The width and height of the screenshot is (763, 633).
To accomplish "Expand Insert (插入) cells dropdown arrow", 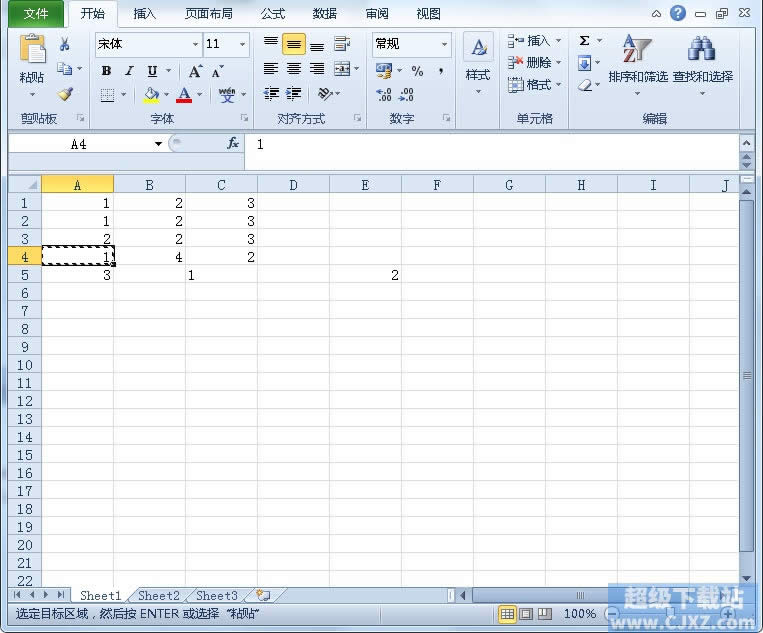I will pos(559,40).
